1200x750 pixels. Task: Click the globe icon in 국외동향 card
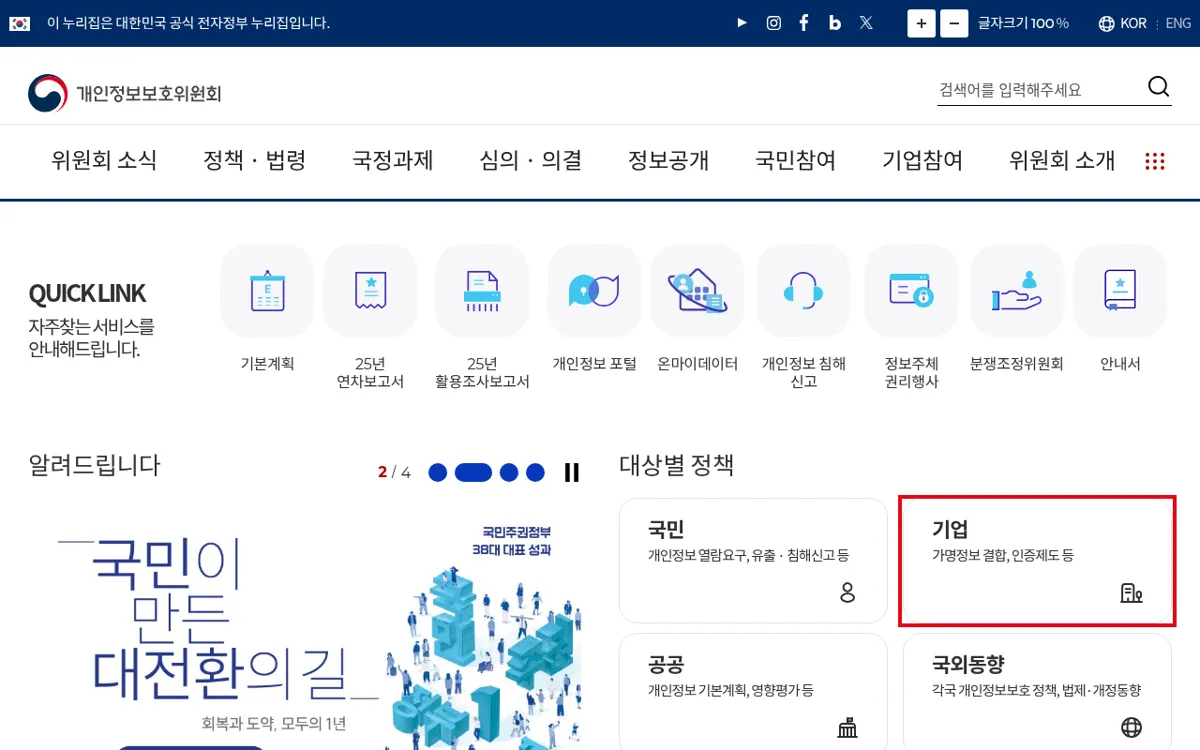pos(1131,727)
